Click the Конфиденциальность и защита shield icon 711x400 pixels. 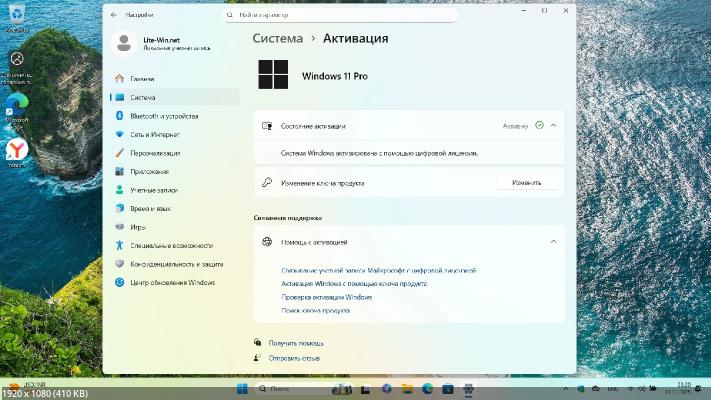click(120, 264)
